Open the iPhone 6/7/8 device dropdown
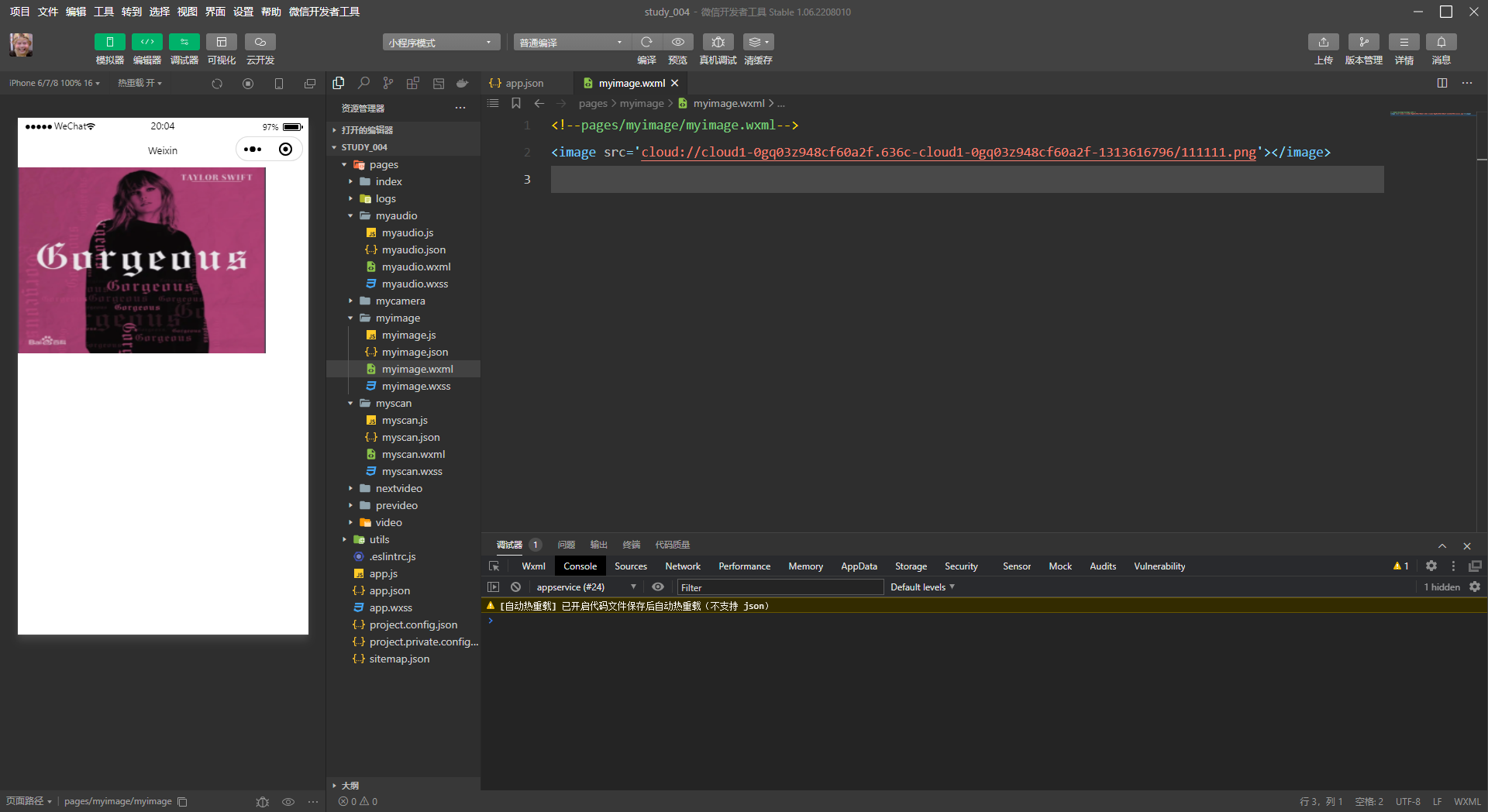The width and height of the screenshot is (1488, 812). coord(54,83)
